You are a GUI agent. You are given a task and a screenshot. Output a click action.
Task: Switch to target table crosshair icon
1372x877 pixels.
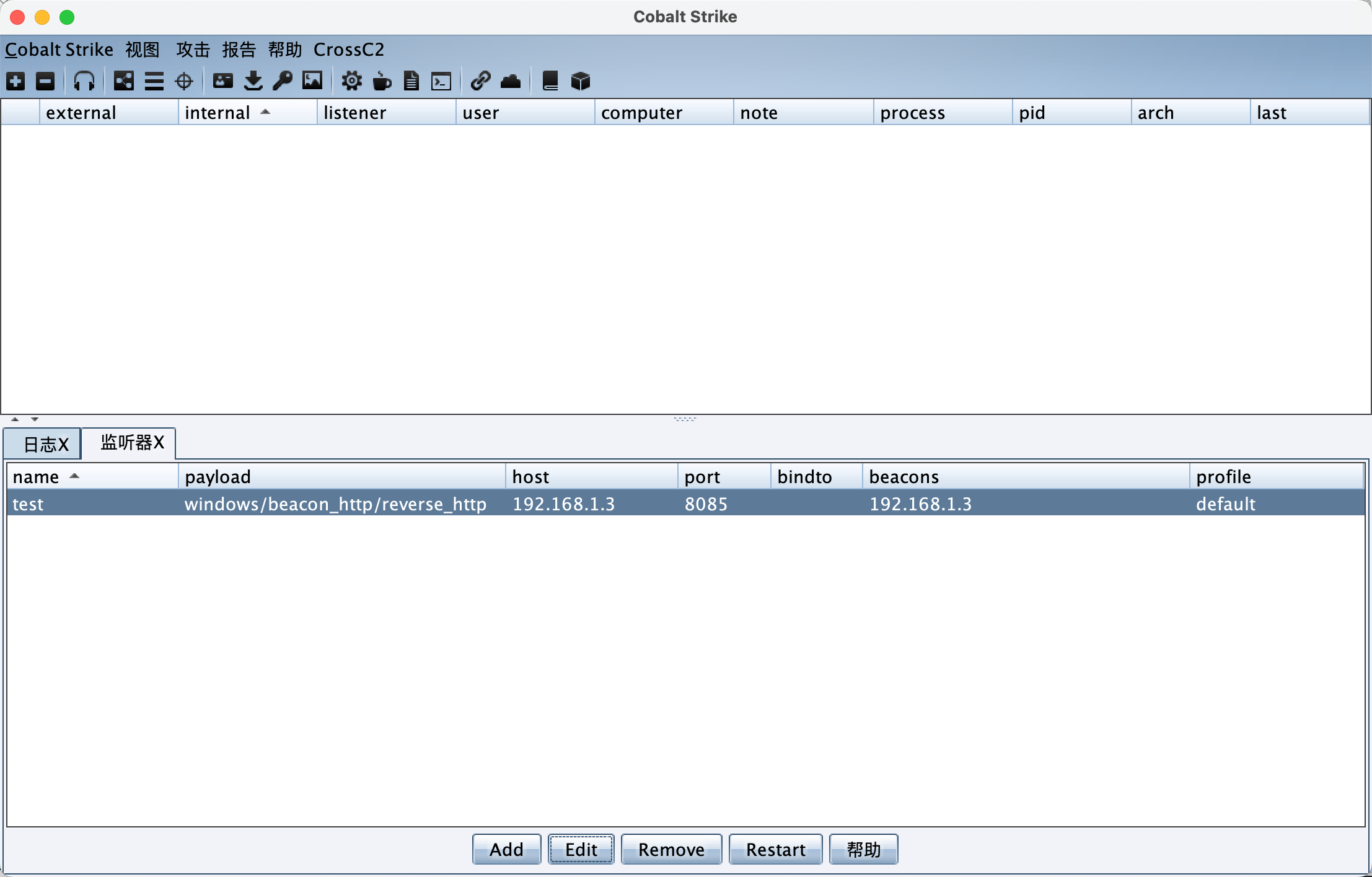point(184,81)
